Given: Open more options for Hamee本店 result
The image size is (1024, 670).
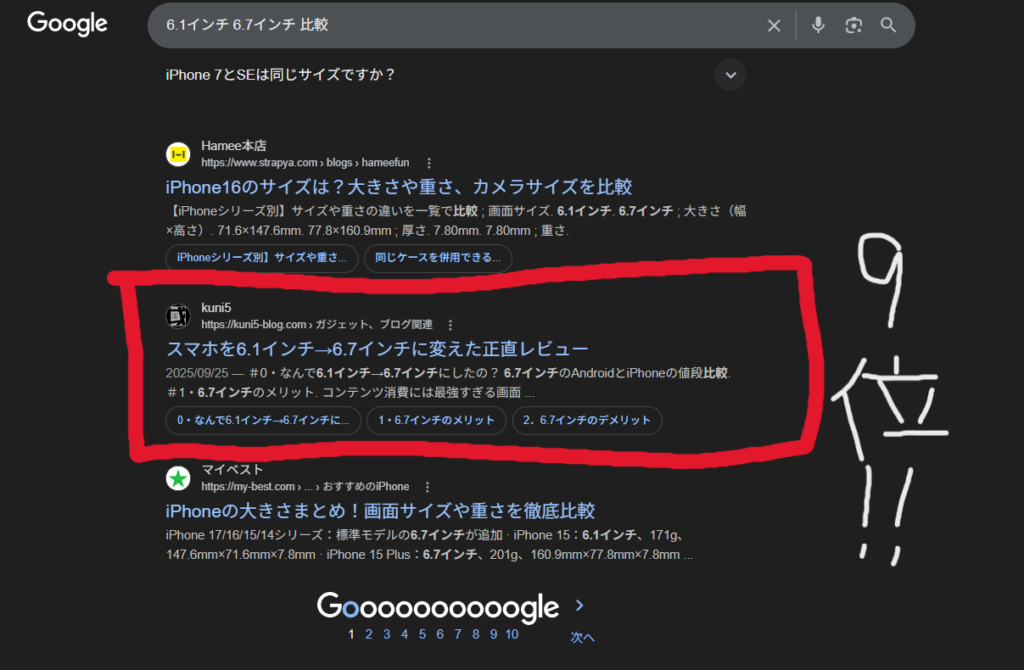Looking at the screenshot, I should (x=429, y=162).
